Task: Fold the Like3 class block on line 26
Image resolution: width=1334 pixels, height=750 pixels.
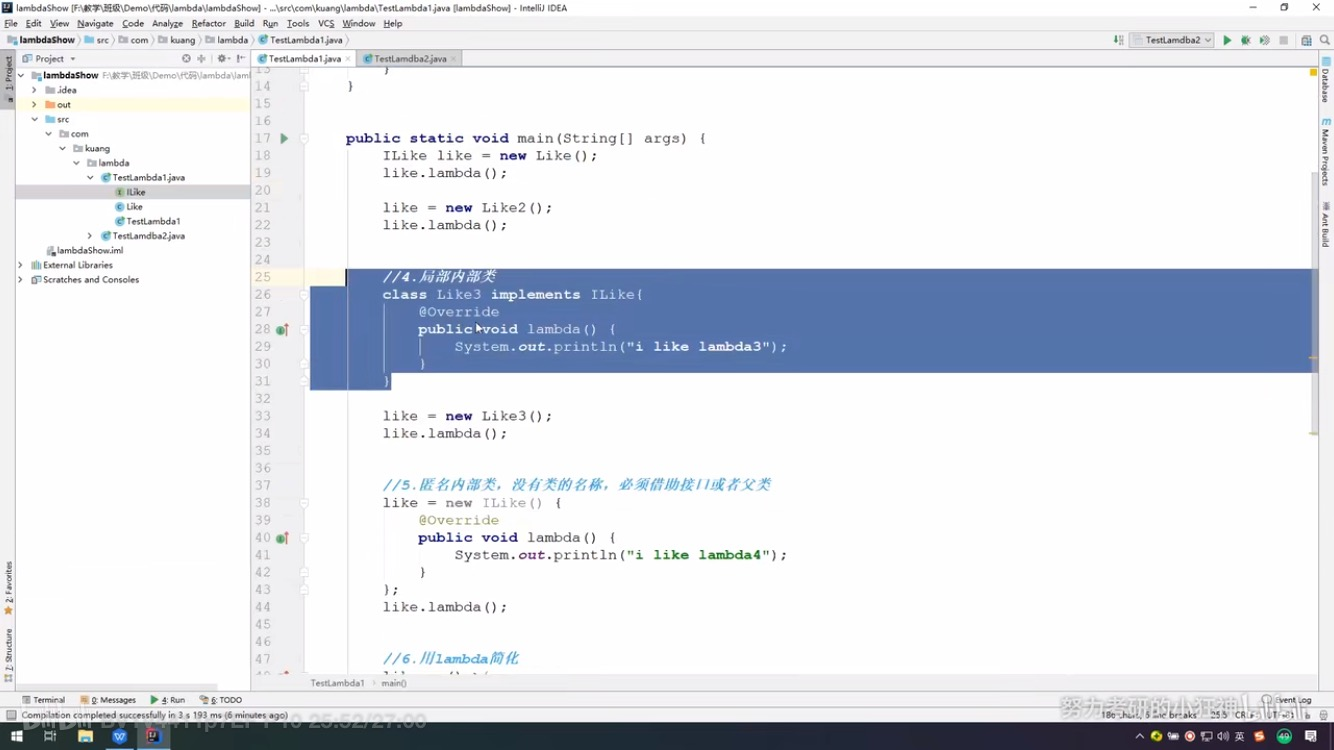Action: point(304,295)
